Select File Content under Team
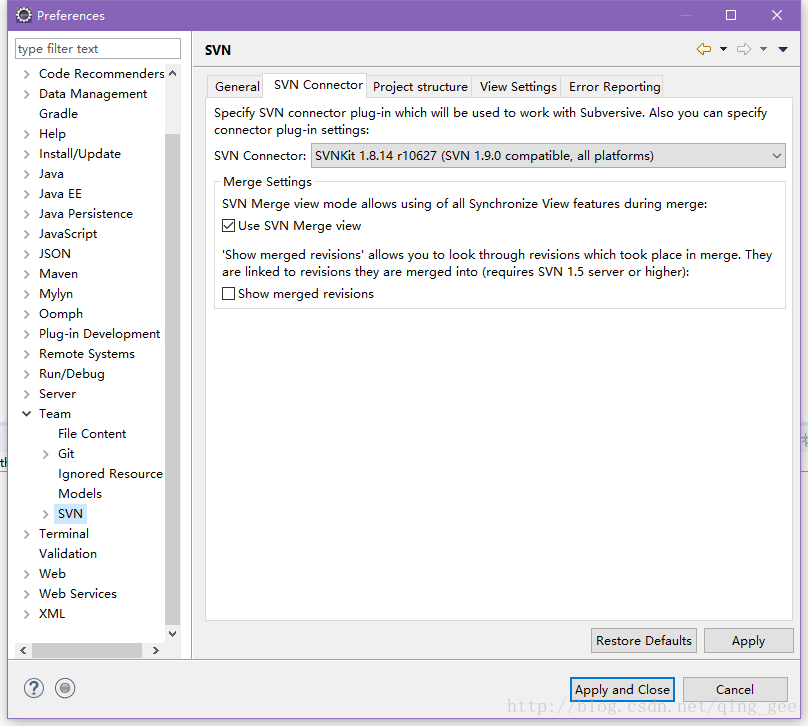 point(92,433)
